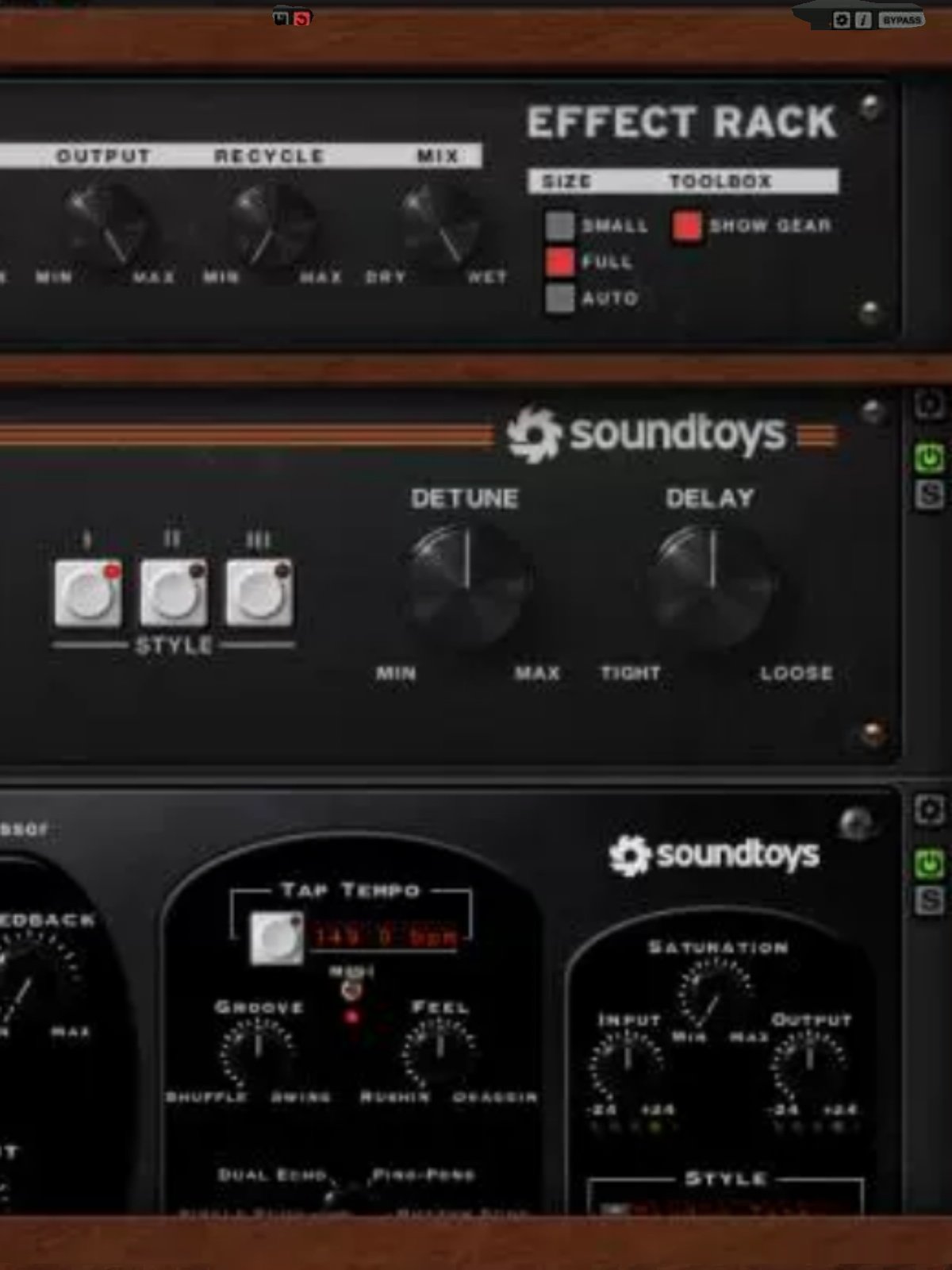Viewport: 952px width, 1270px height.
Task: Open the info icon next to Bypass
Action: coord(863,20)
